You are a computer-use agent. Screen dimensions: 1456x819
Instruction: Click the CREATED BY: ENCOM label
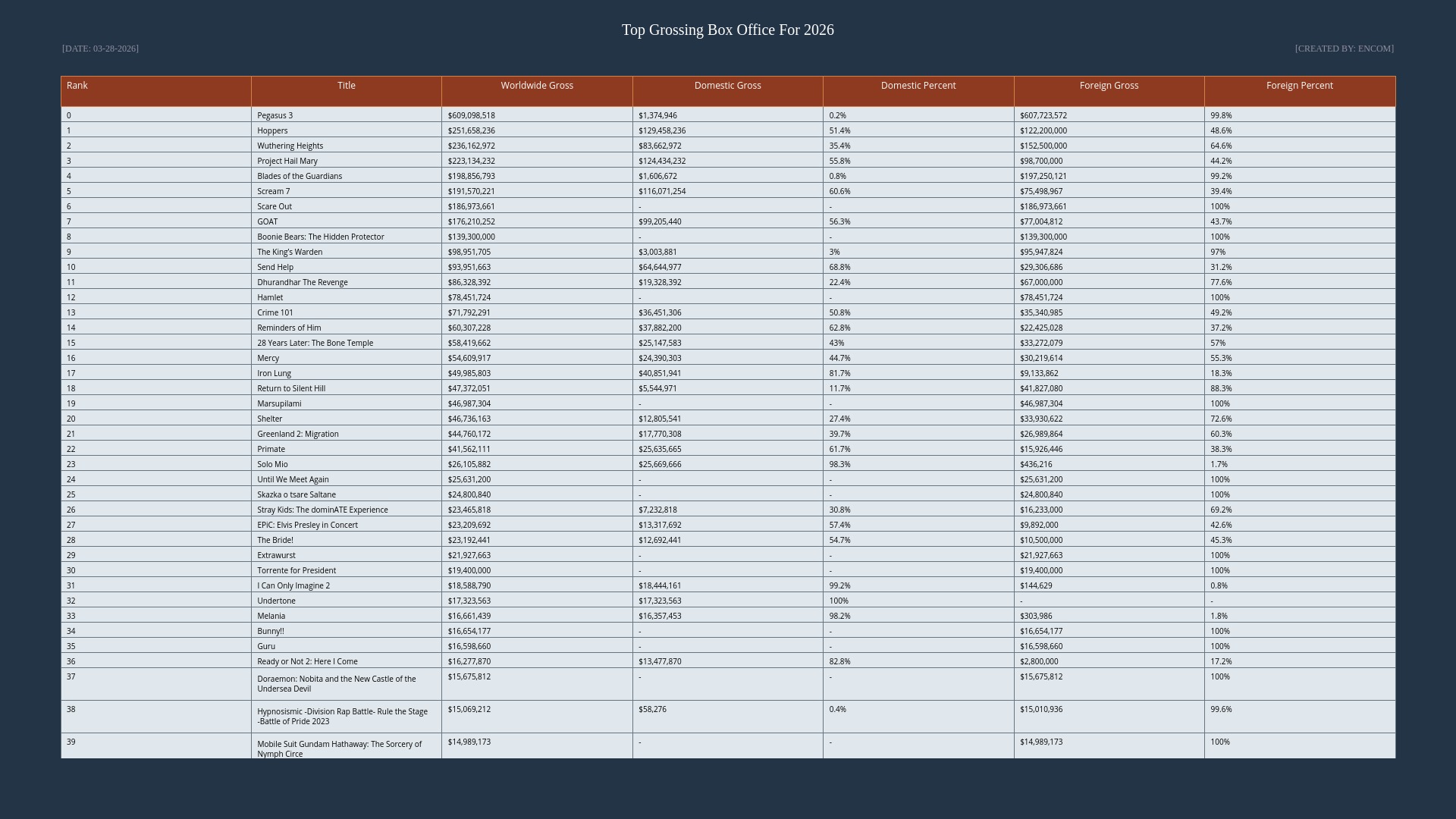tap(1344, 49)
